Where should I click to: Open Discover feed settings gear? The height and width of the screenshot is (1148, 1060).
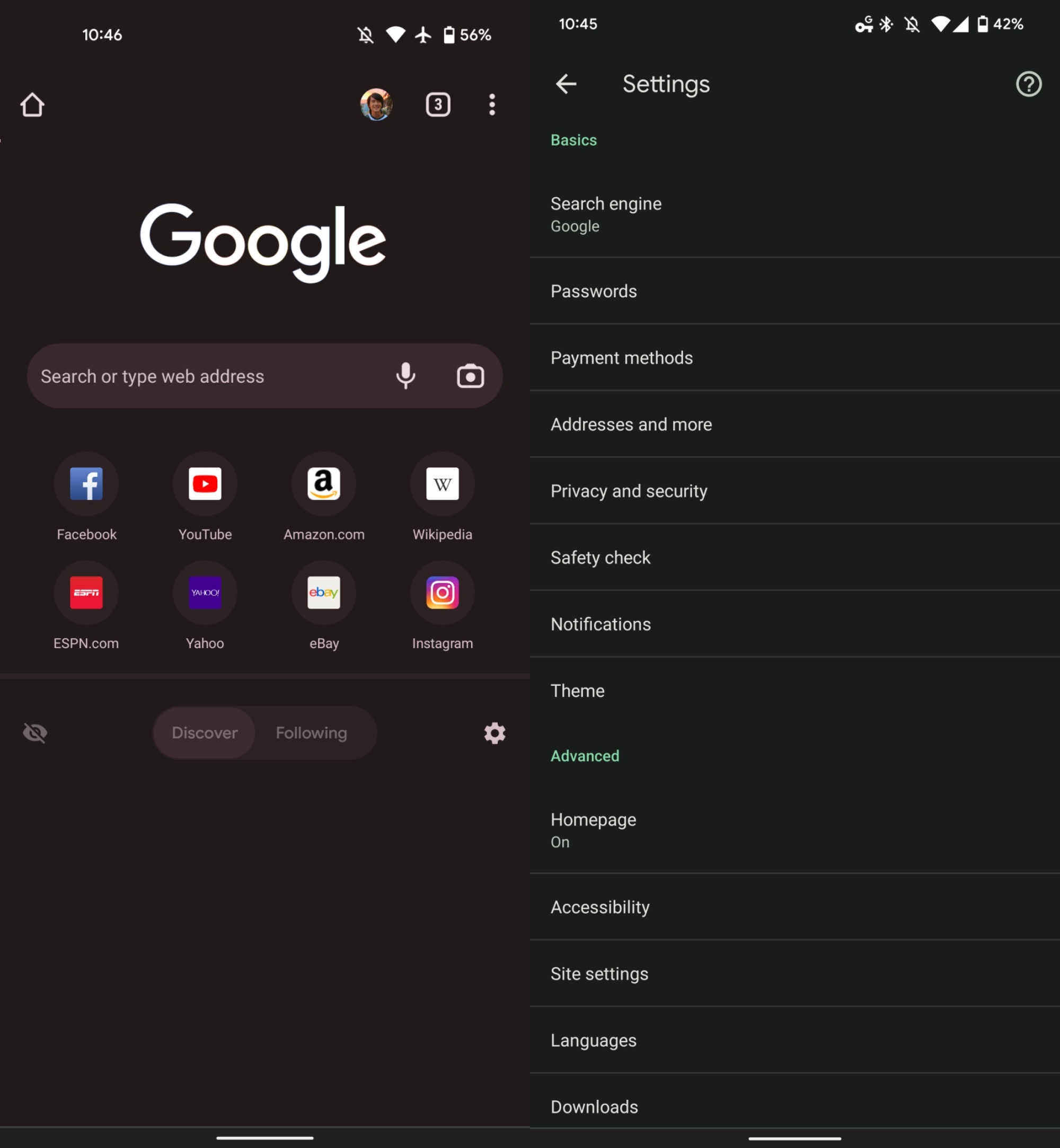pyautogui.click(x=495, y=732)
